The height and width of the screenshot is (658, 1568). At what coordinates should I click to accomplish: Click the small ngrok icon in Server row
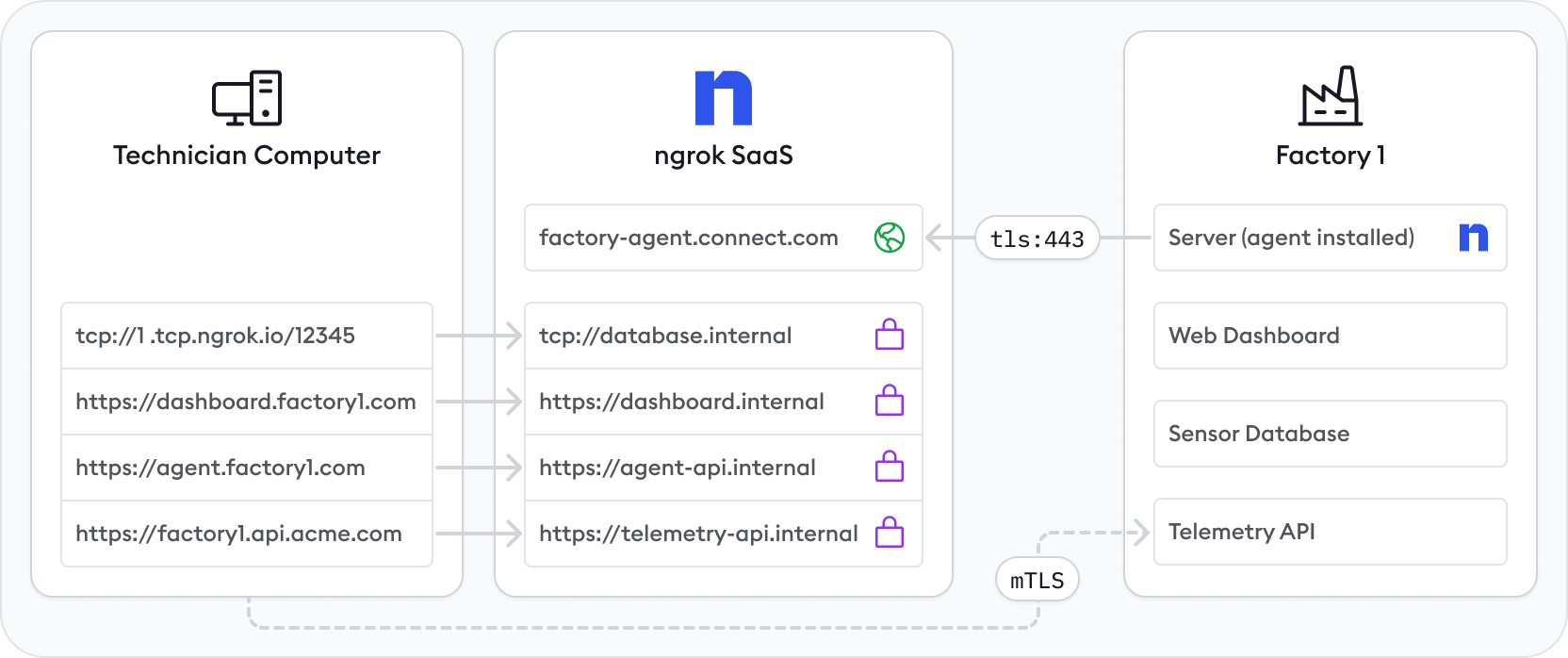coord(1473,238)
